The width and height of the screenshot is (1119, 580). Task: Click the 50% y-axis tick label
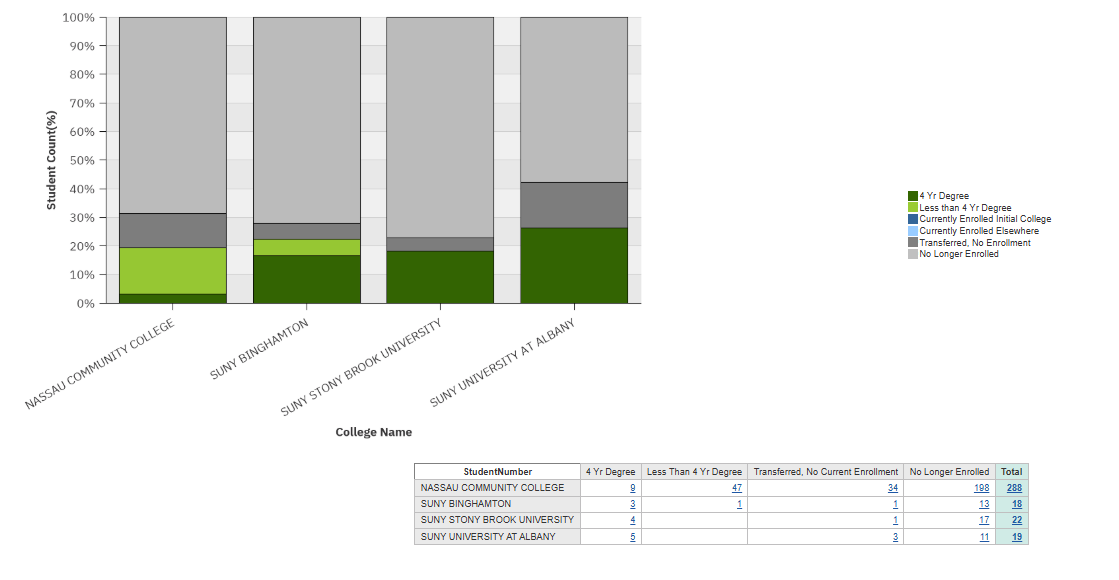tap(82, 161)
